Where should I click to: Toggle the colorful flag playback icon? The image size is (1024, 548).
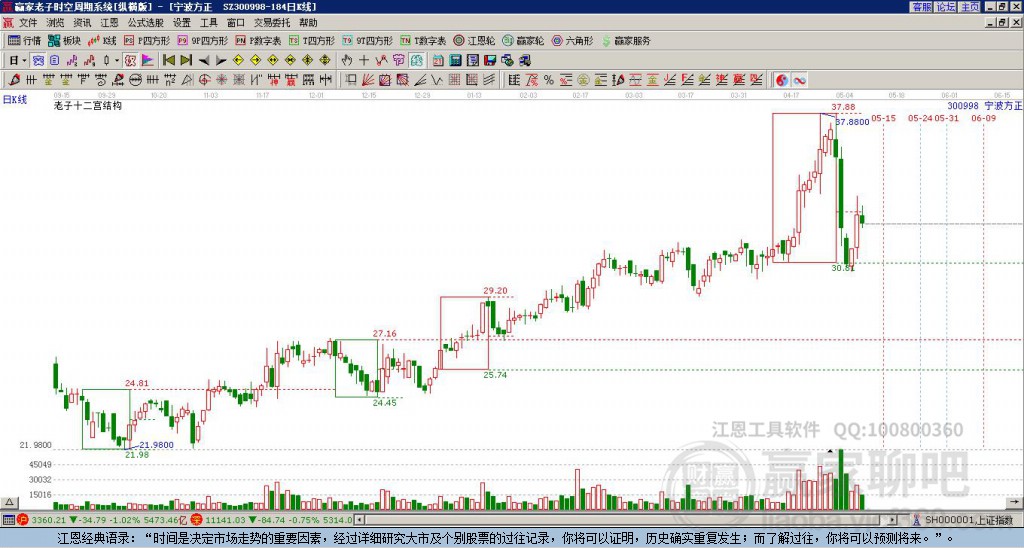coord(148,61)
